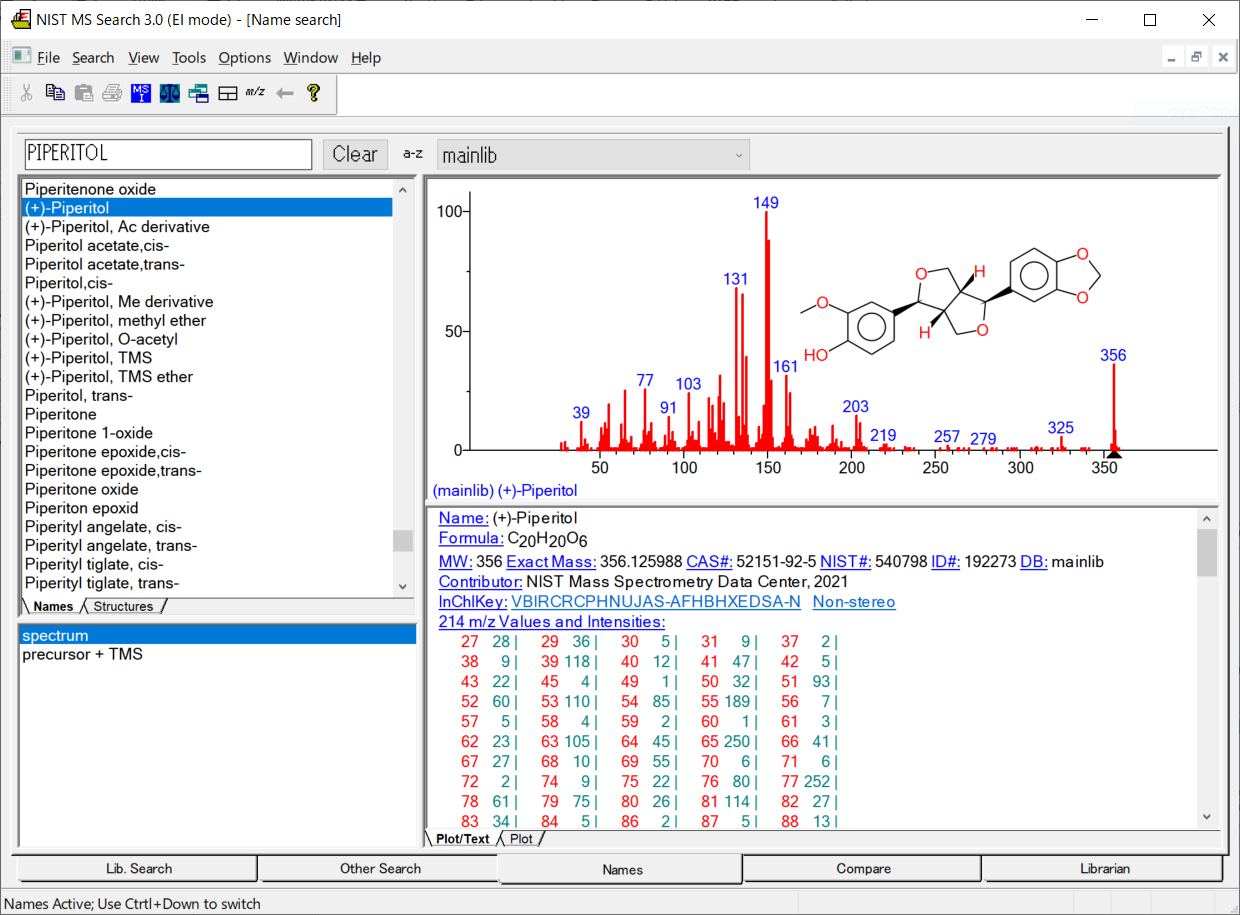Click the NIST MS Search title bar icon
This screenshot has height=915, width=1240.
click(x=21, y=20)
